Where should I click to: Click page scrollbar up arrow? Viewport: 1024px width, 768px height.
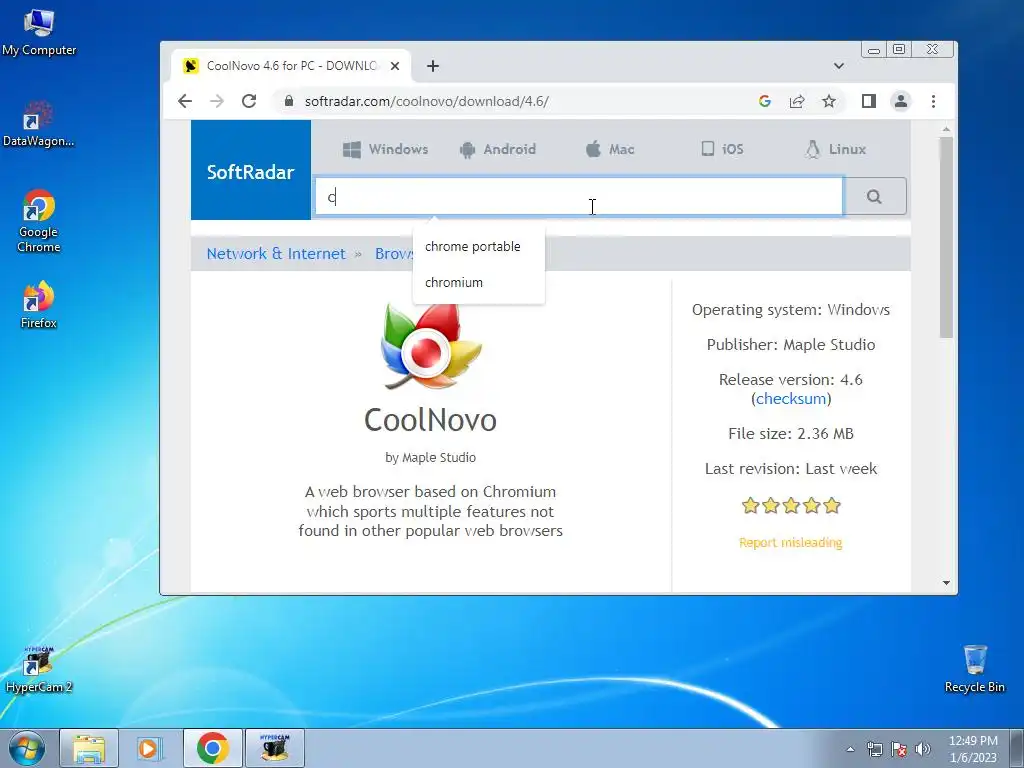click(x=946, y=129)
